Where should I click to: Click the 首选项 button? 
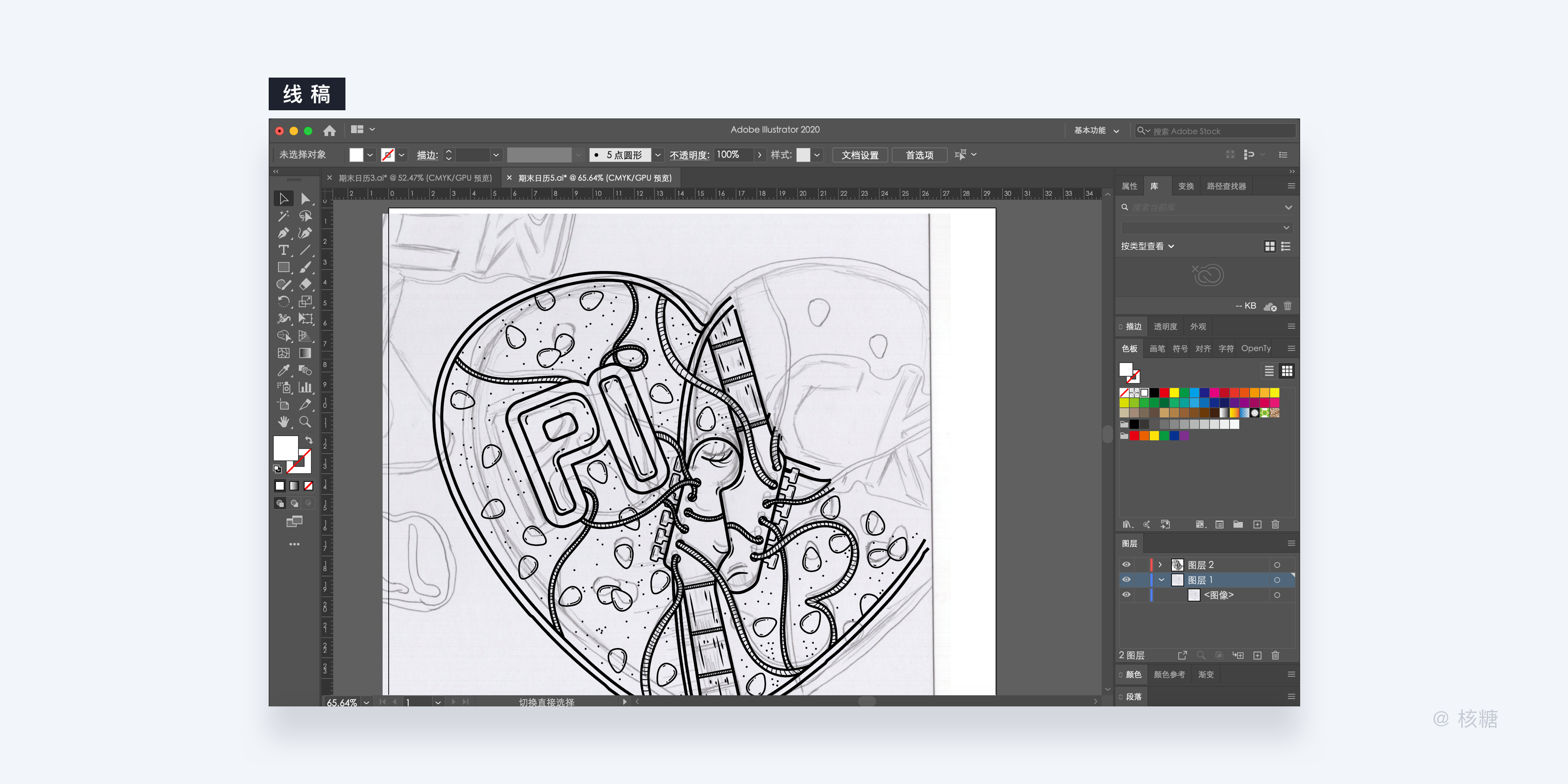click(x=919, y=155)
